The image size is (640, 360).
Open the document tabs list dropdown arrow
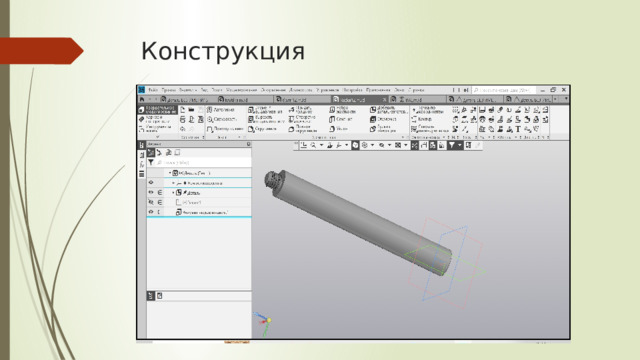566,99
